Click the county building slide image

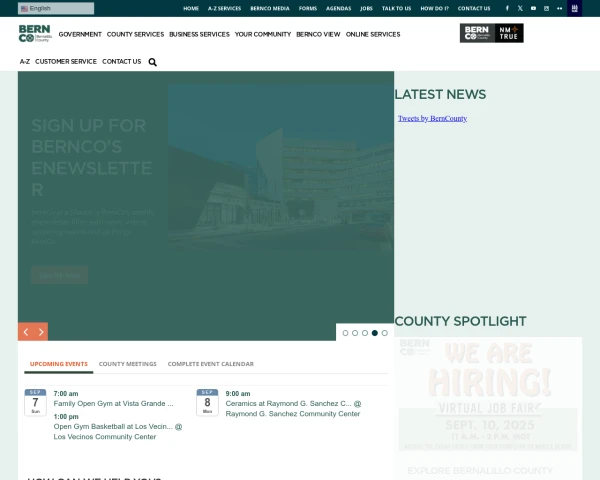(x=281, y=167)
